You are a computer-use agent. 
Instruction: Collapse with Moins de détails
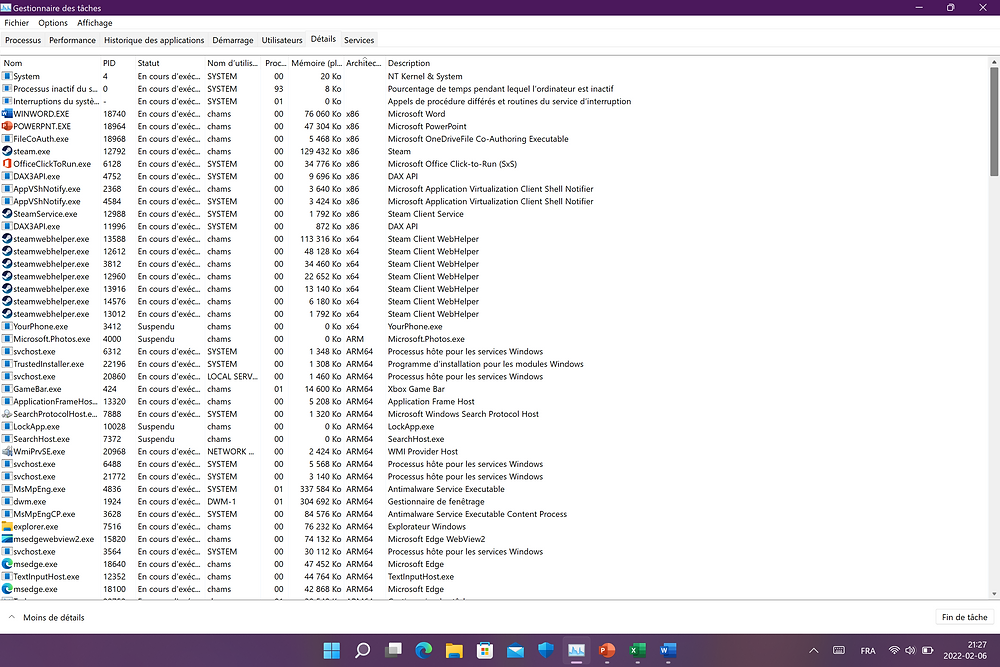pos(47,617)
